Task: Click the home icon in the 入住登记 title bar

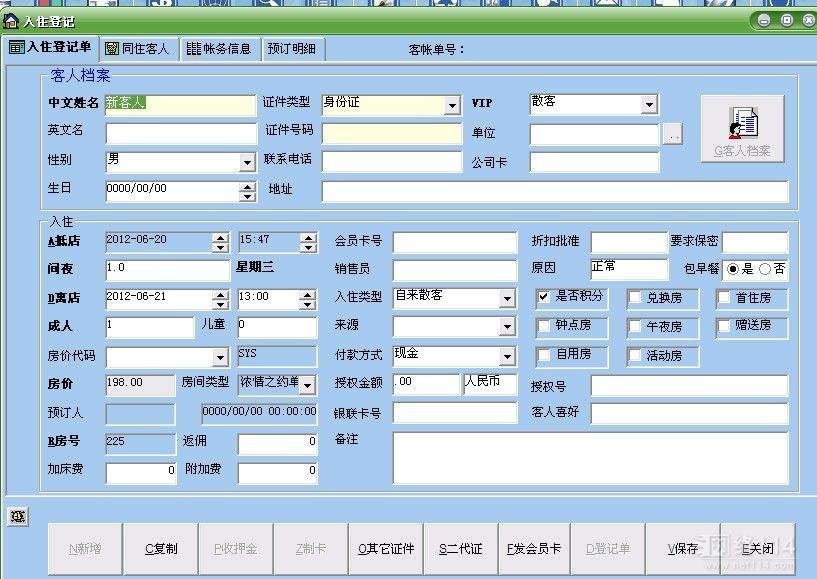Action: tap(11, 21)
